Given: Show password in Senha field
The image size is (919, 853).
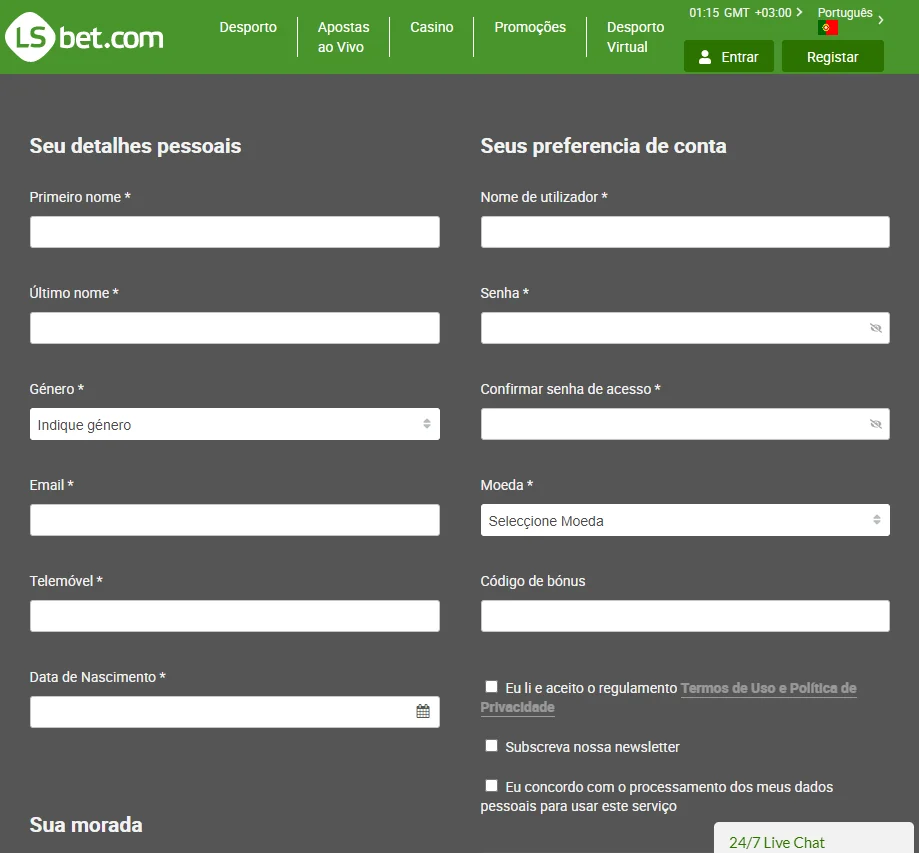Looking at the screenshot, I should tap(876, 328).
